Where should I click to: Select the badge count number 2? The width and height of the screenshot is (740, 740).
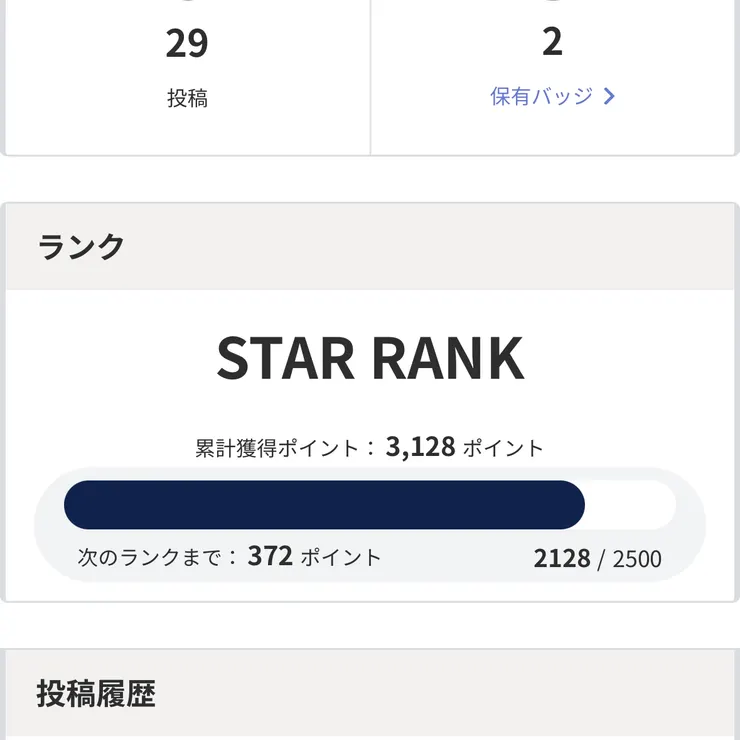click(552, 42)
